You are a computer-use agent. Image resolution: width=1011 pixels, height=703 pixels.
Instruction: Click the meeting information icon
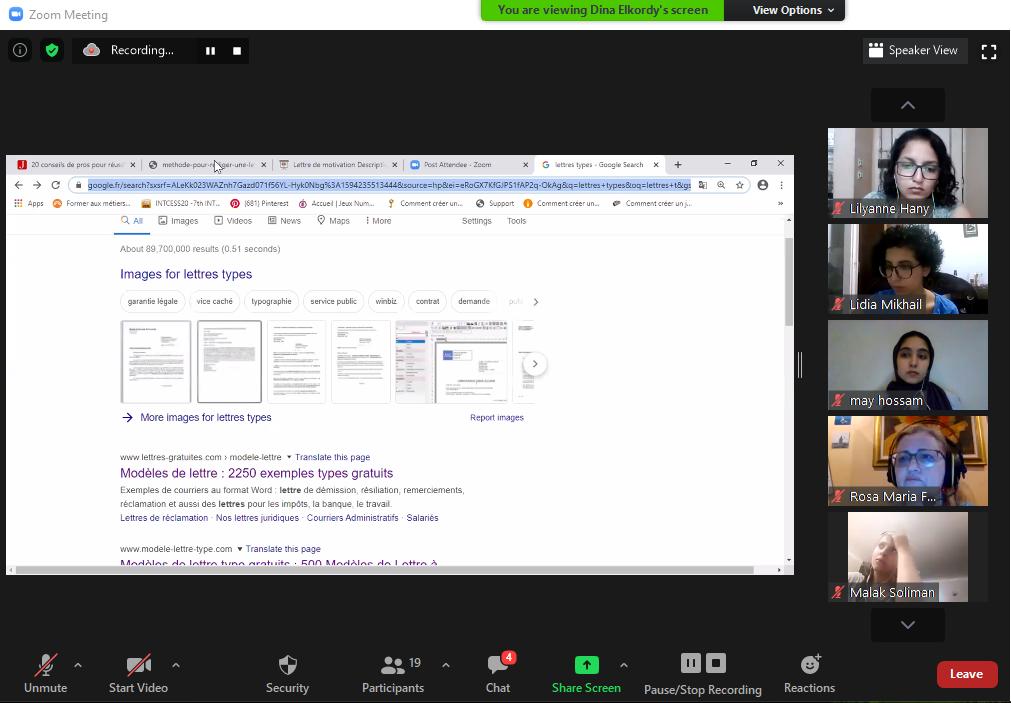point(20,50)
